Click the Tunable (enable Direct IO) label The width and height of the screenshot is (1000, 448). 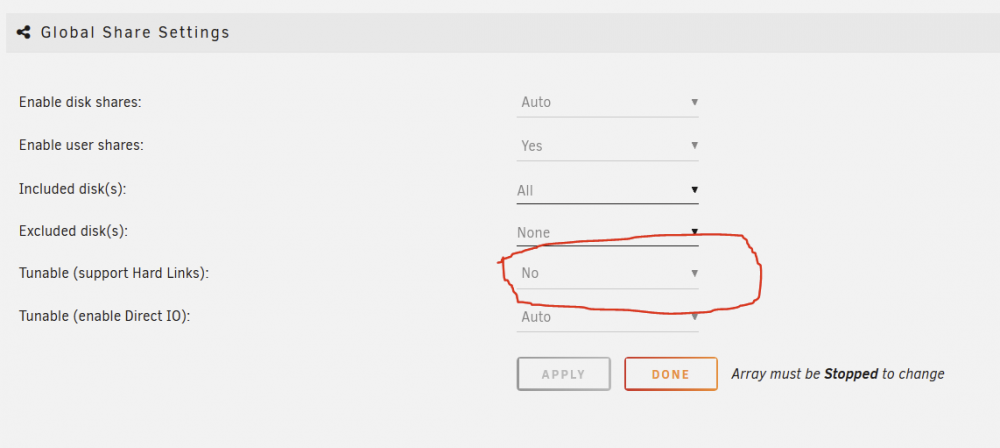coord(105,317)
